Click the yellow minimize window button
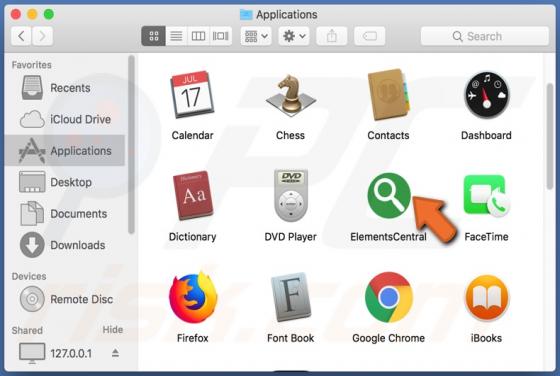This screenshot has width=560, height=376. coord(32,14)
